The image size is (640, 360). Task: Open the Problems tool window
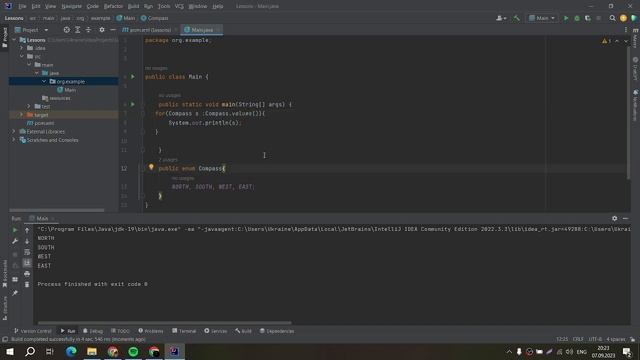(151, 331)
